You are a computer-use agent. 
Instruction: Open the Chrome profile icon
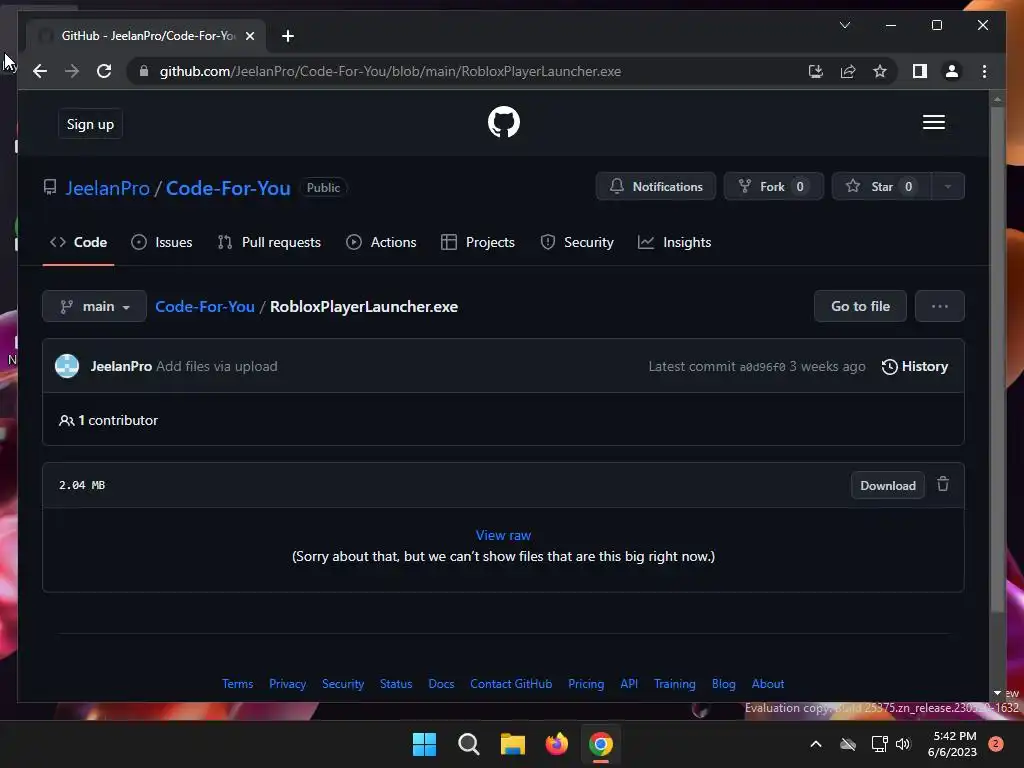pos(952,71)
